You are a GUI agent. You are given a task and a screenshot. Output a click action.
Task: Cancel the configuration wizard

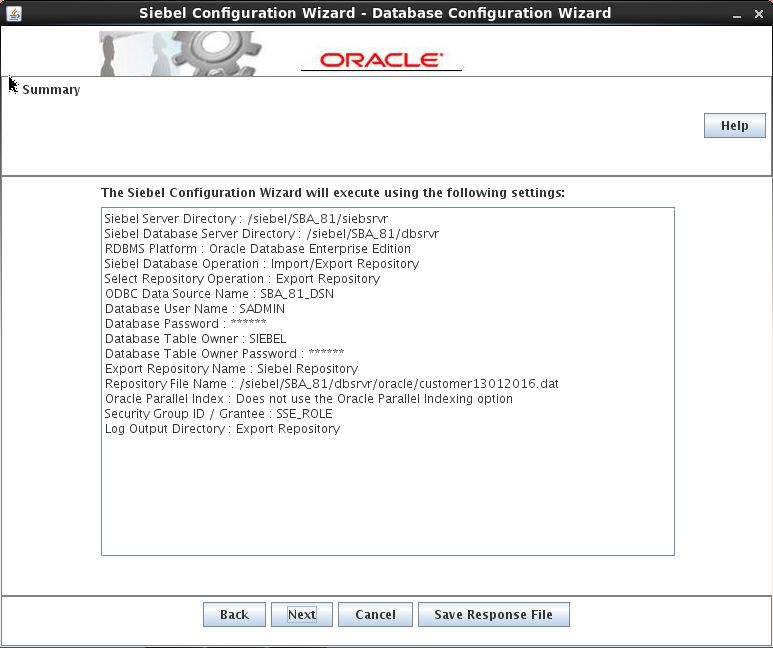(375, 614)
